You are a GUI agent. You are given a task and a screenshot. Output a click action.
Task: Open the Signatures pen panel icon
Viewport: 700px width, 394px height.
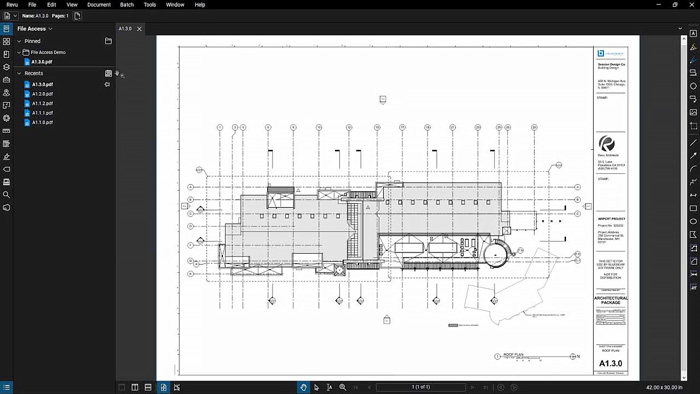pyautogui.click(x=6, y=157)
